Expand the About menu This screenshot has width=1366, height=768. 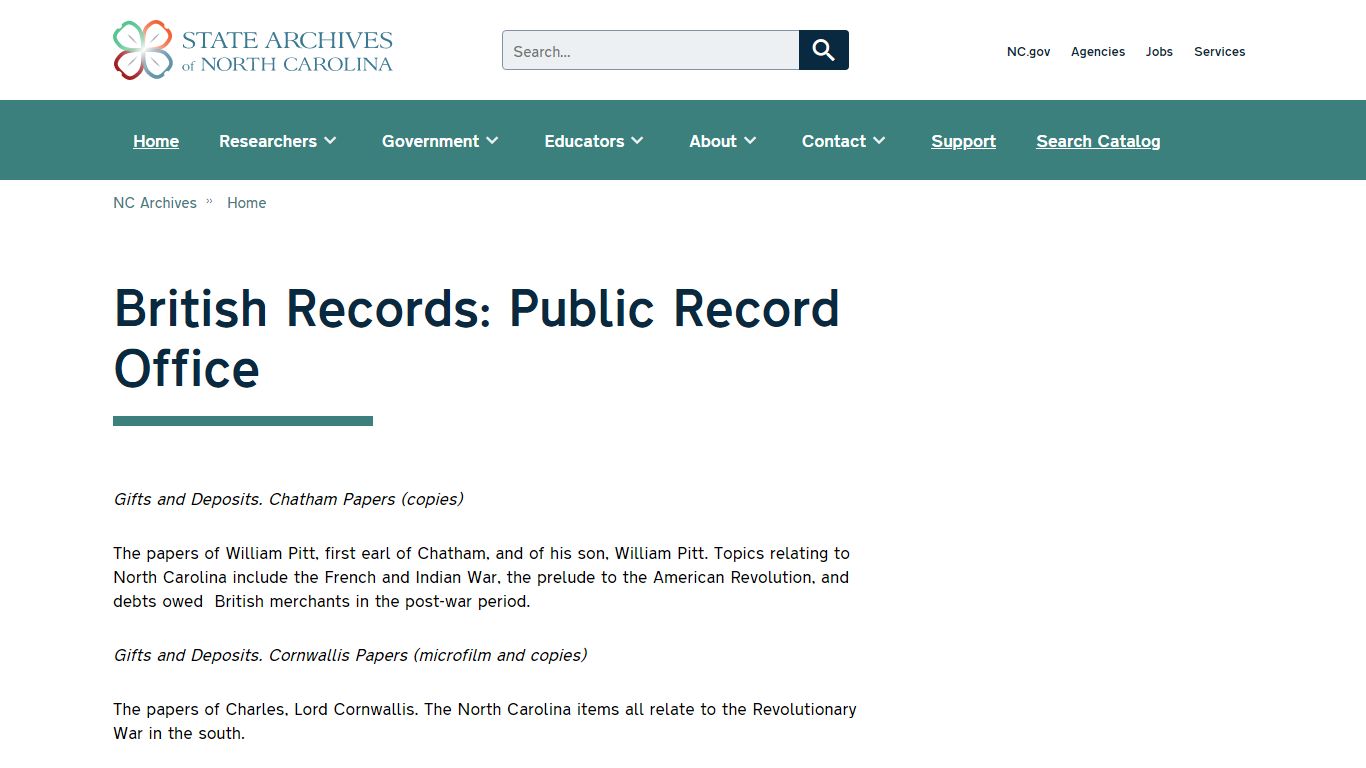click(x=723, y=141)
